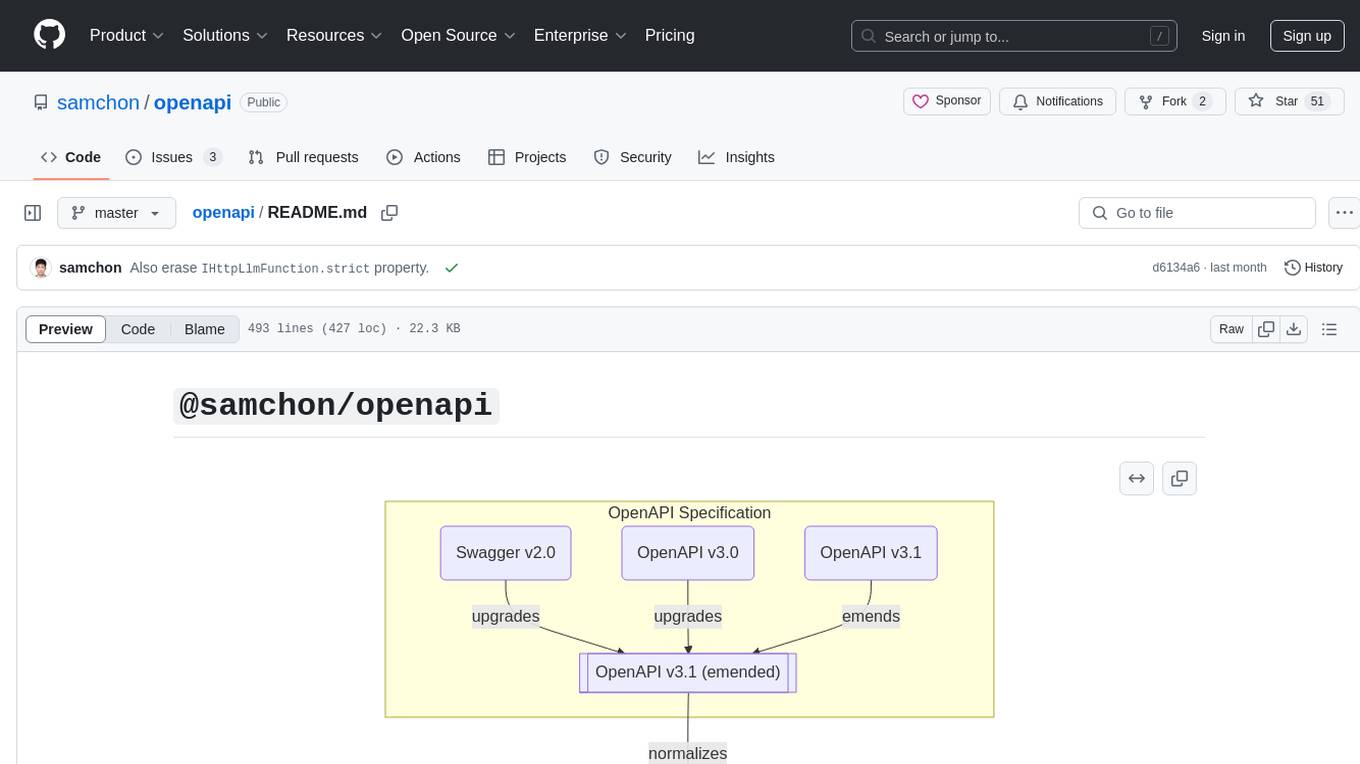The height and width of the screenshot is (764, 1360).
Task: Click the @samchon/openapi heading
Action: point(336,405)
